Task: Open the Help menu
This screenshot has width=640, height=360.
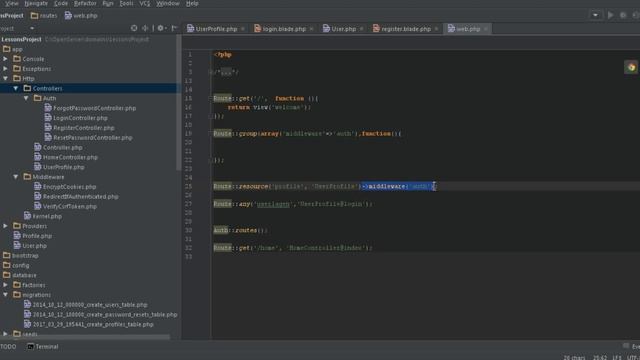Action: tap(192, 3)
